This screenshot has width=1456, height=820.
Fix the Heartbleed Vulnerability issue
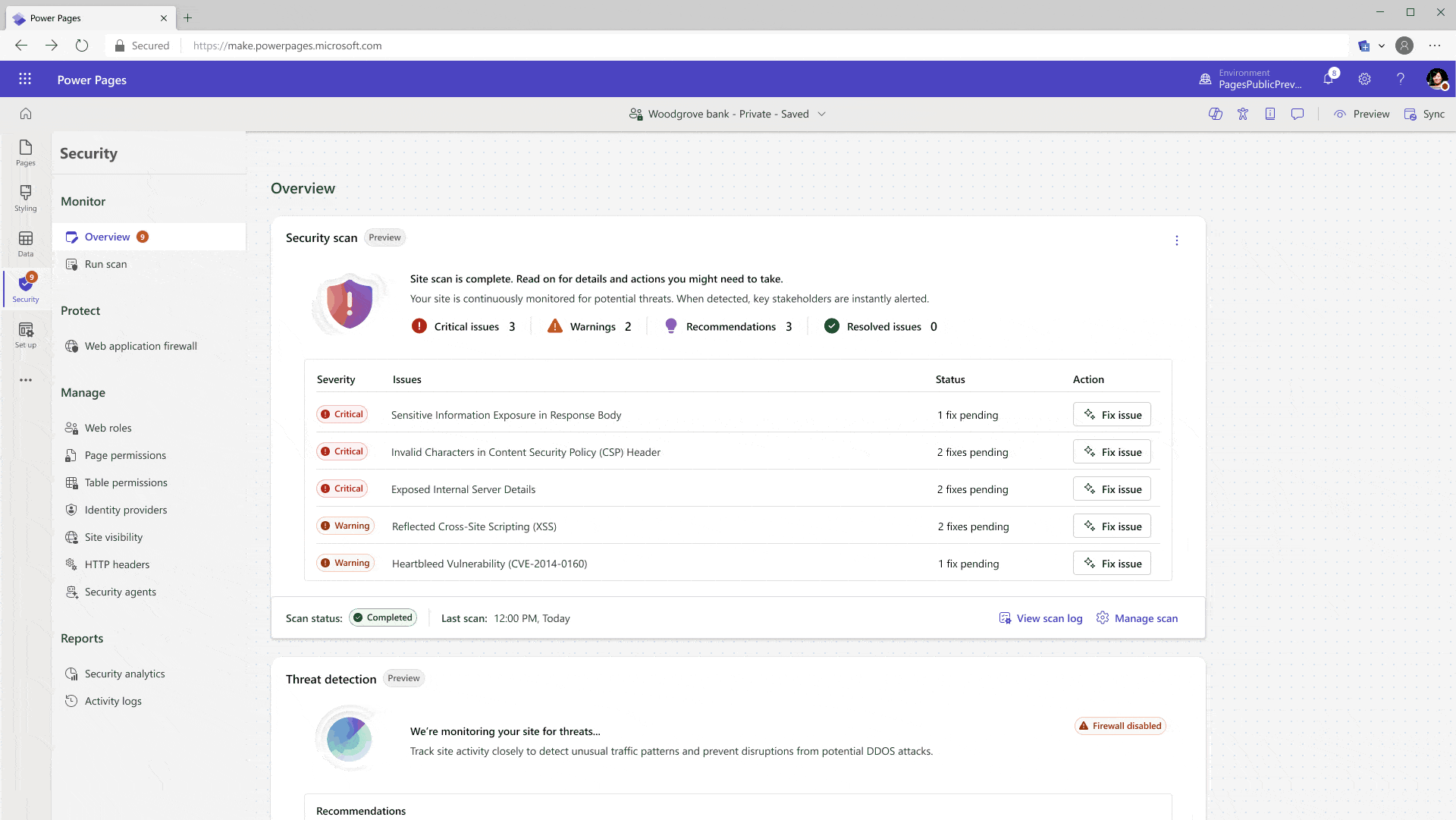click(1112, 563)
